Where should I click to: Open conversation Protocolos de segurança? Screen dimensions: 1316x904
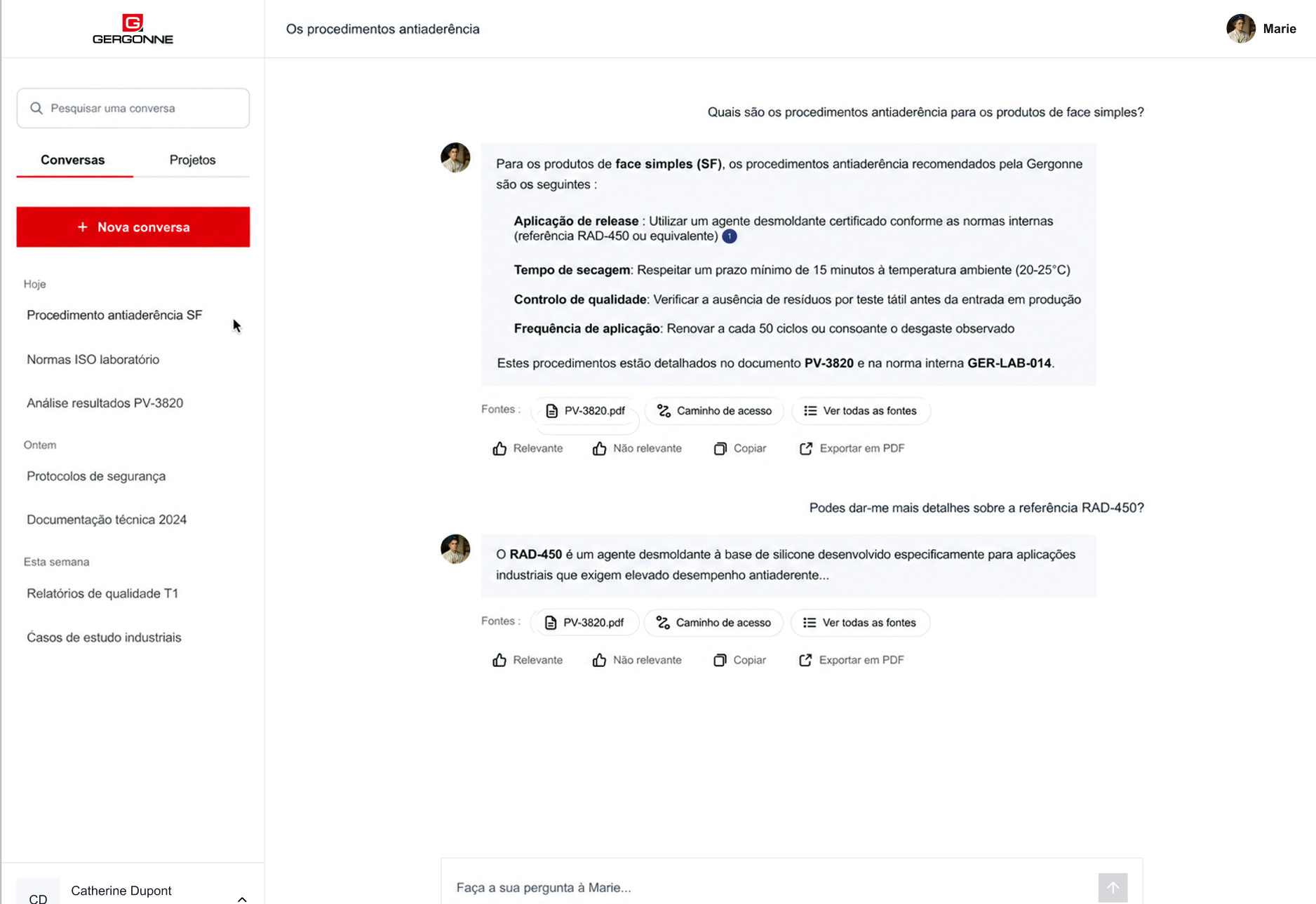pyautogui.click(x=96, y=475)
